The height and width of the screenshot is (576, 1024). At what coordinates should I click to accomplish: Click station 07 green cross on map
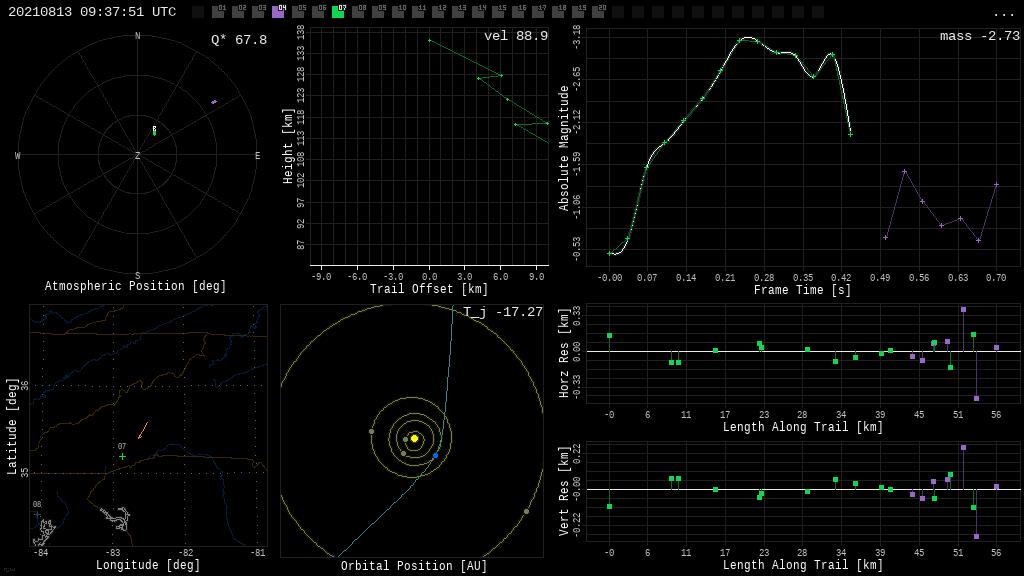(x=123, y=457)
